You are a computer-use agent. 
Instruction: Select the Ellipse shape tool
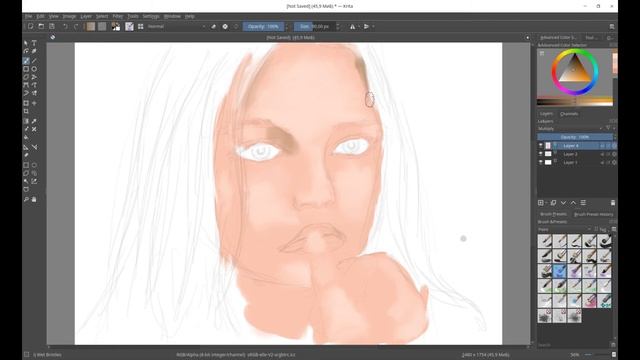click(x=34, y=69)
